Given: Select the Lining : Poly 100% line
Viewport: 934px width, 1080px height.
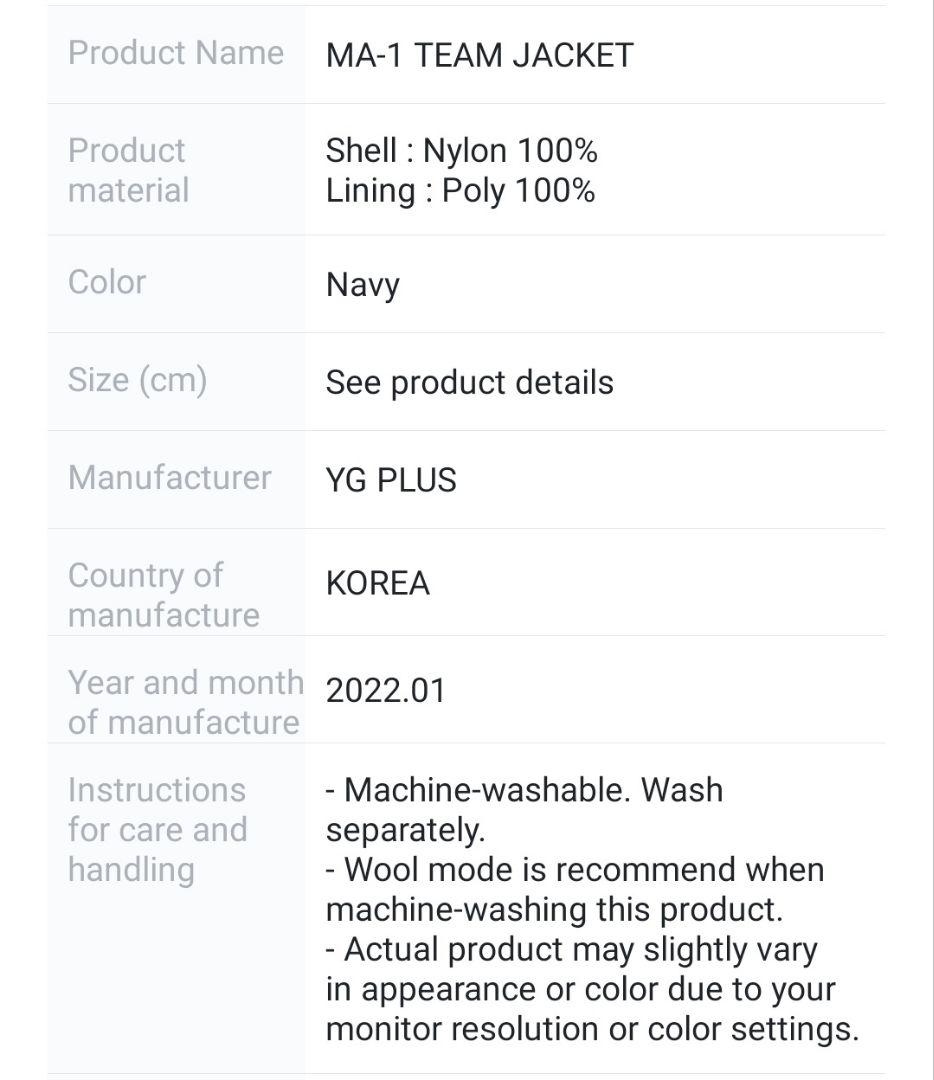Looking at the screenshot, I should click(x=460, y=190).
